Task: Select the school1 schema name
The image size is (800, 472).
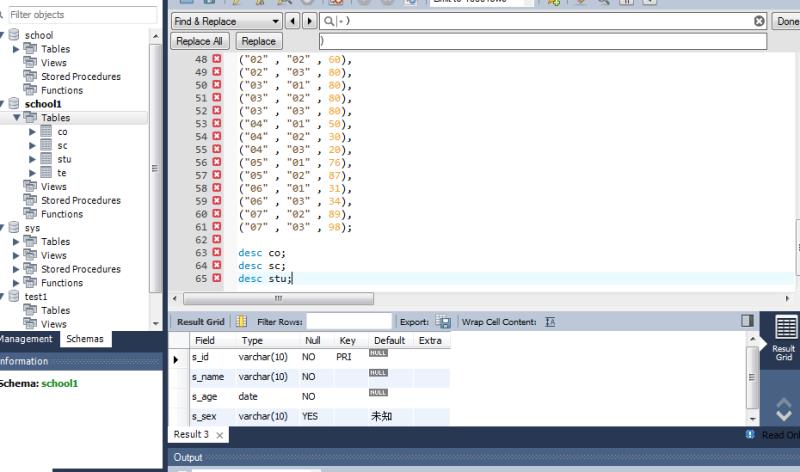Action: [x=43, y=104]
